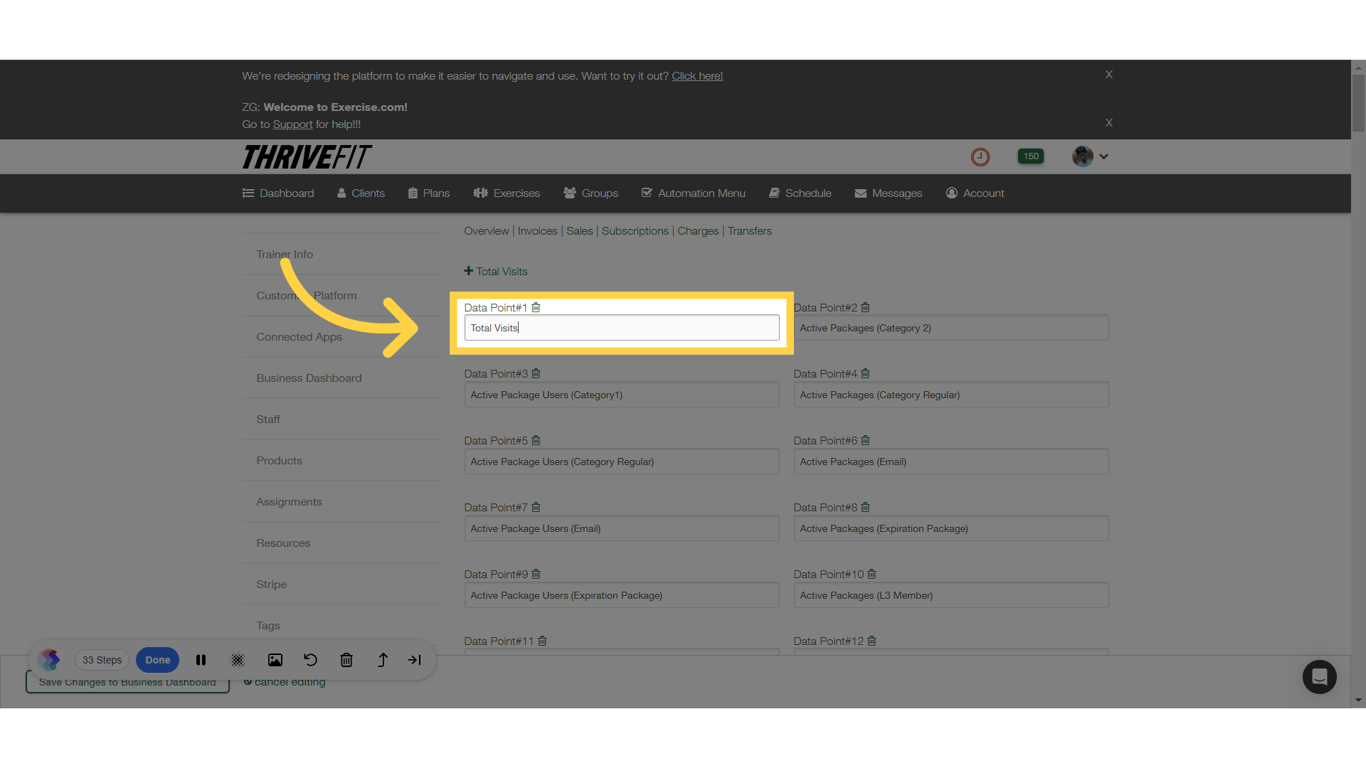Open the Support link in banner
Viewport: 1366px width, 768px height.
pos(293,124)
